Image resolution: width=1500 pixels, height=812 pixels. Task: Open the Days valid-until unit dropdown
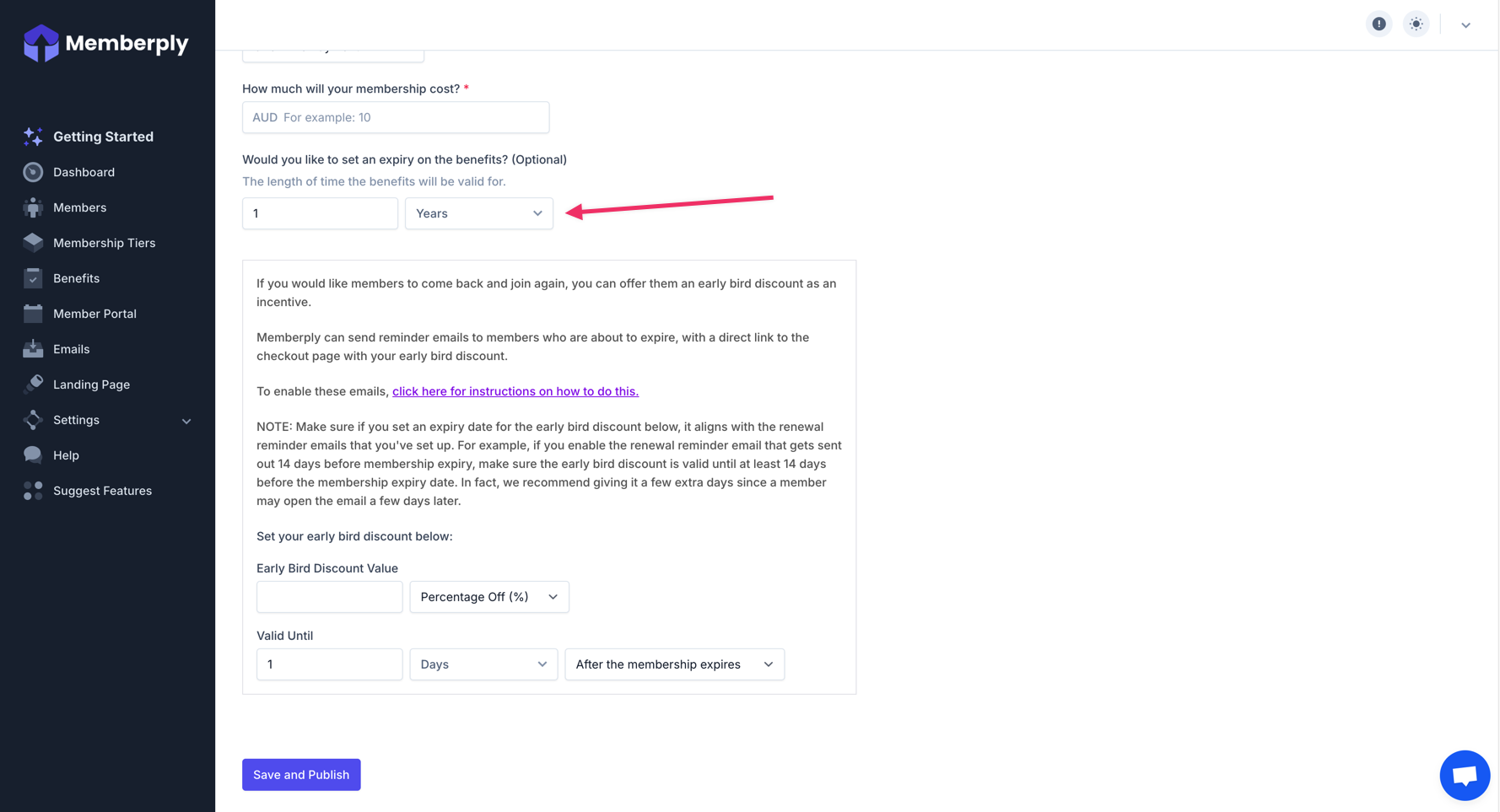click(483, 664)
